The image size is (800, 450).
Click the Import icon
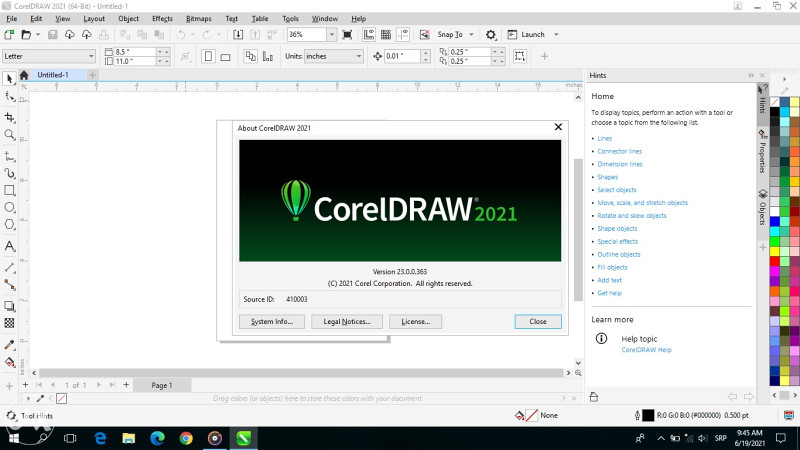pos(238,34)
